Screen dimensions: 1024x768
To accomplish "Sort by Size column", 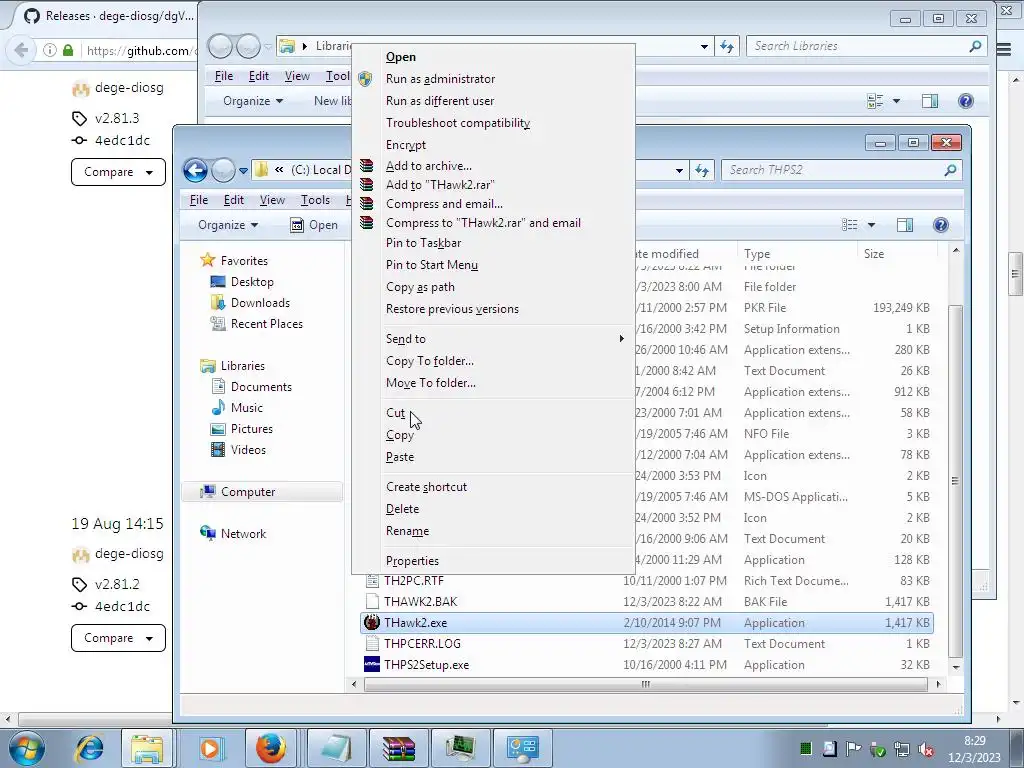I will tap(874, 254).
